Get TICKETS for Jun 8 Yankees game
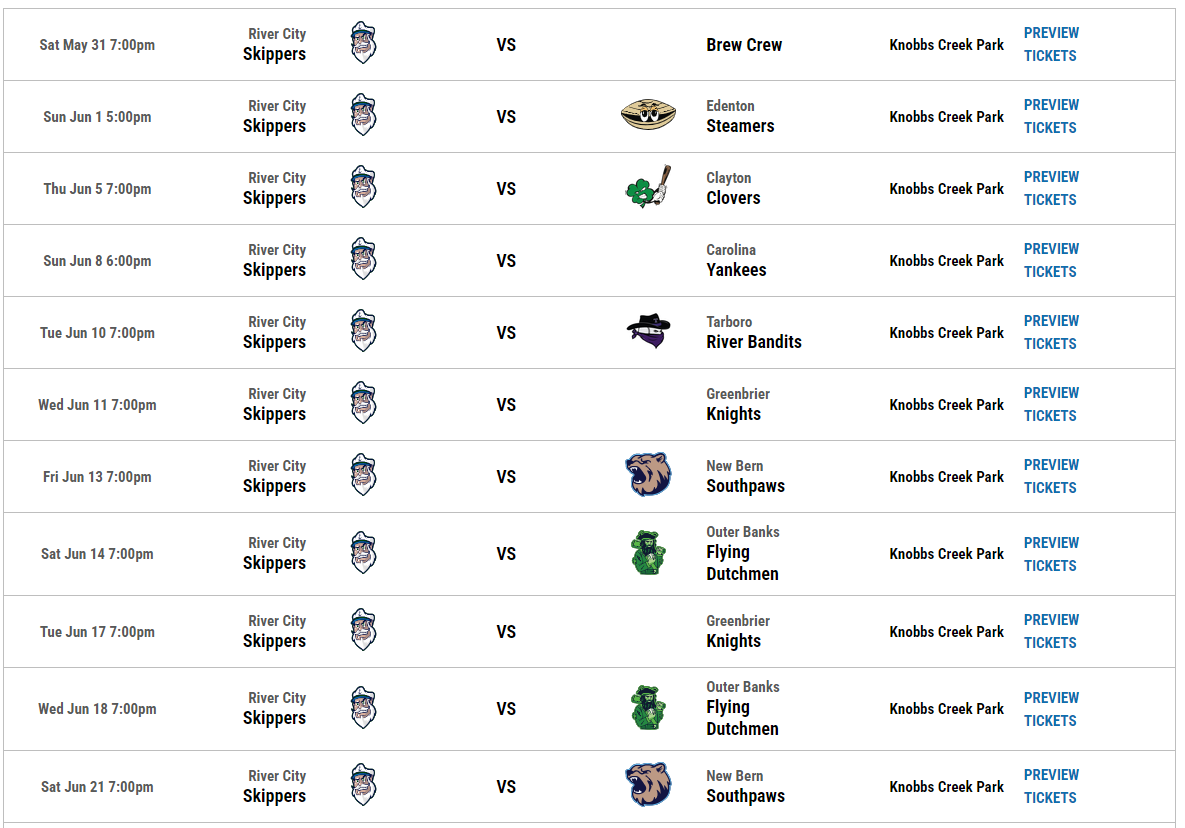This screenshot has height=828, width=1185. pyautogui.click(x=1050, y=272)
